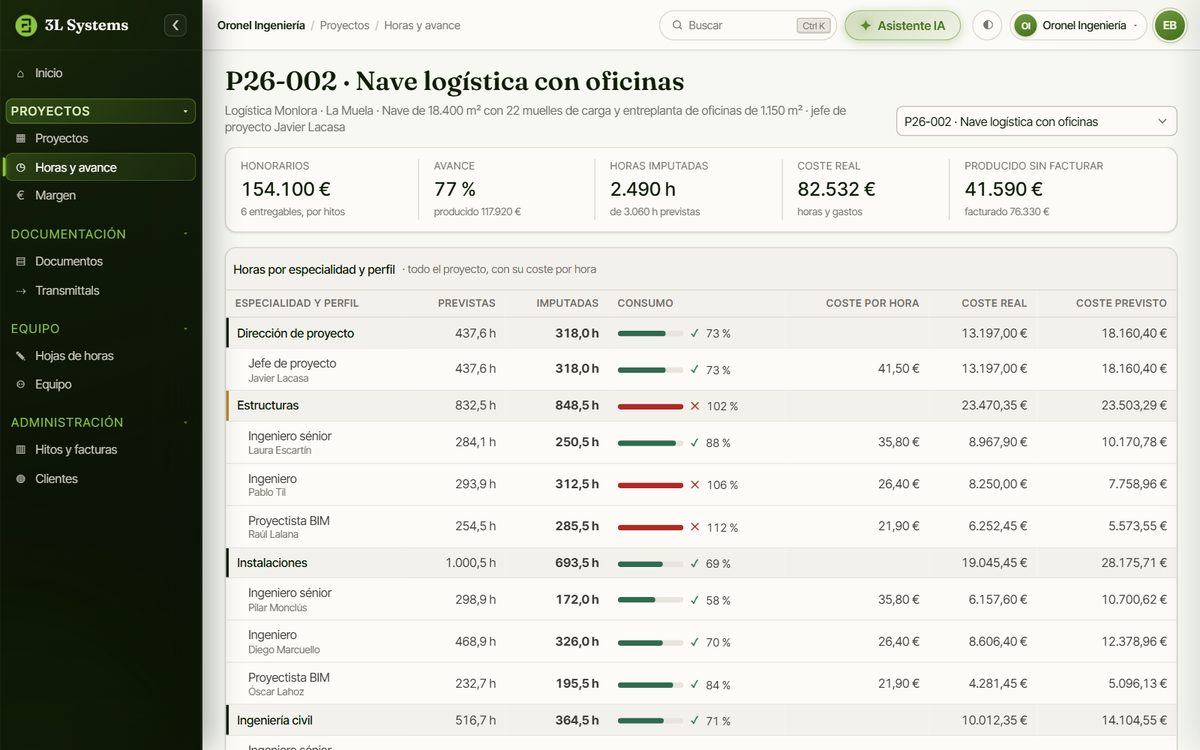Click the search magnifier icon
Viewport: 1200px width, 750px height.
coord(677,25)
